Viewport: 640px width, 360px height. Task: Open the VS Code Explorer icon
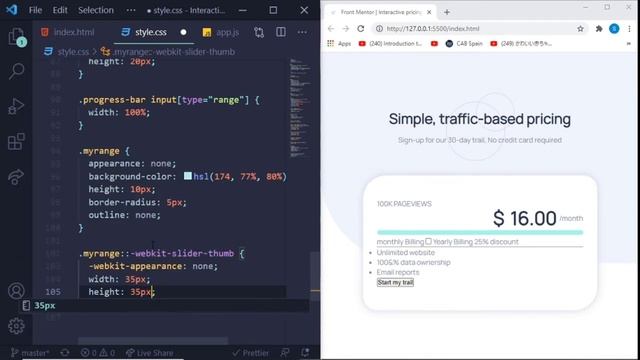[16, 37]
